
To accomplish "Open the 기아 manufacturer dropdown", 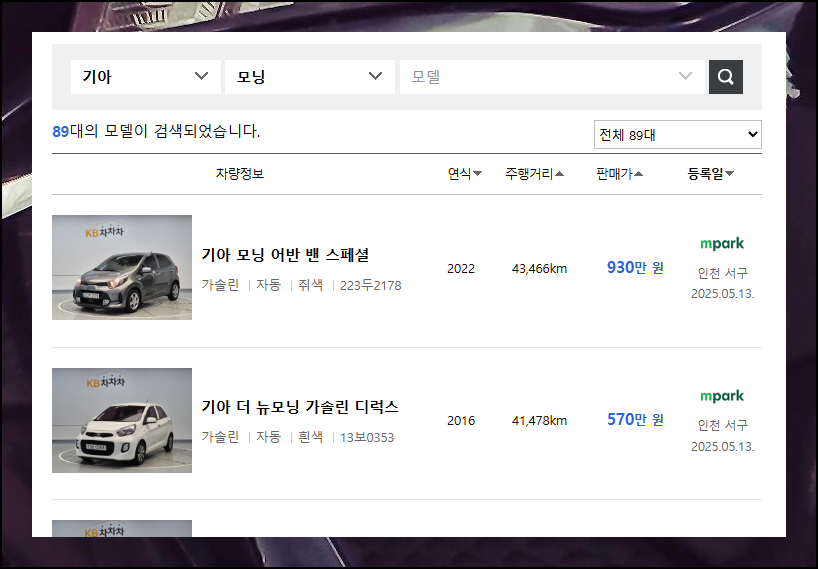I will 146,77.
